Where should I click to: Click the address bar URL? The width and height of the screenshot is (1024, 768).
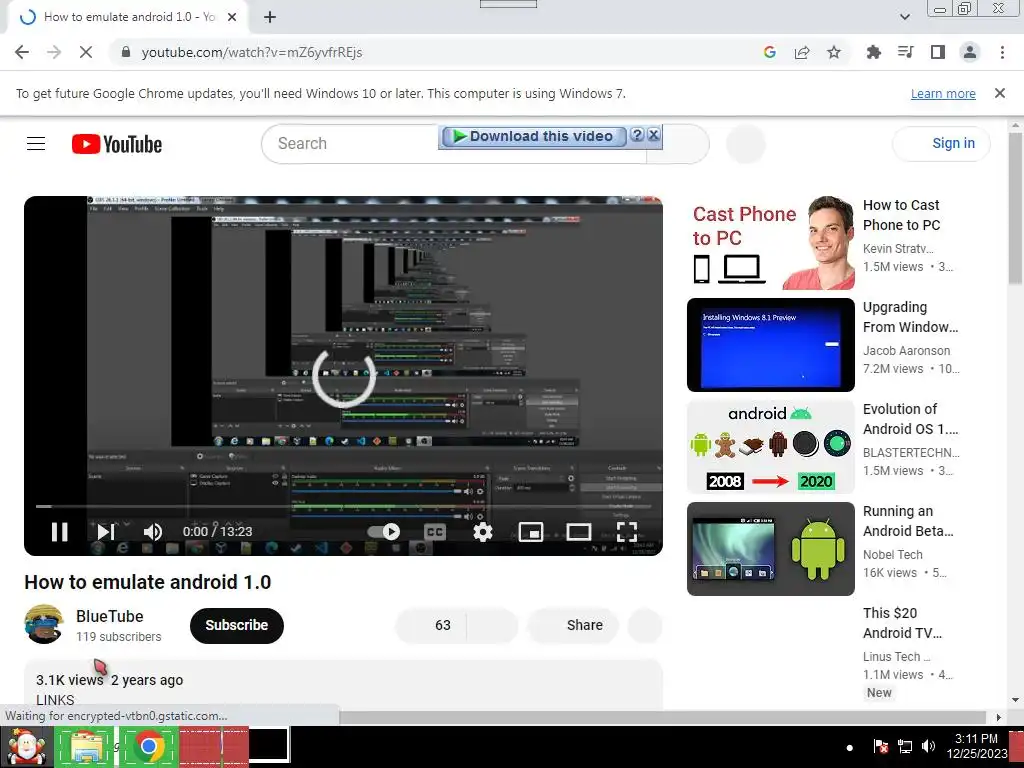251,52
